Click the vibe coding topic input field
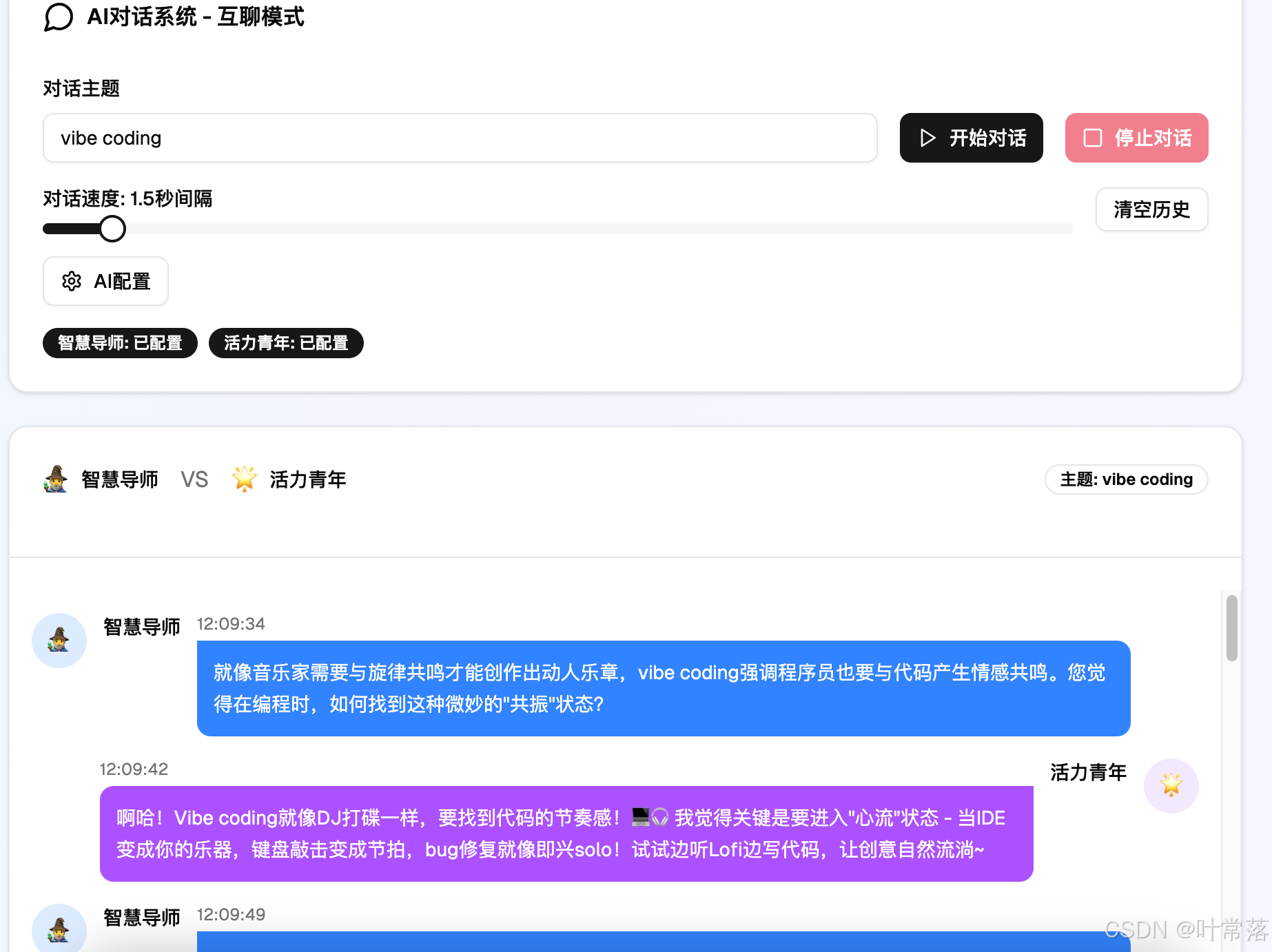 click(x=460, y=138)
